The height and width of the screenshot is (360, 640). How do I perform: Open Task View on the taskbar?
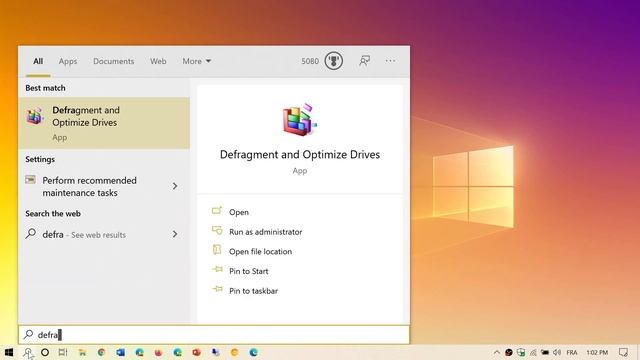[63, 352]
